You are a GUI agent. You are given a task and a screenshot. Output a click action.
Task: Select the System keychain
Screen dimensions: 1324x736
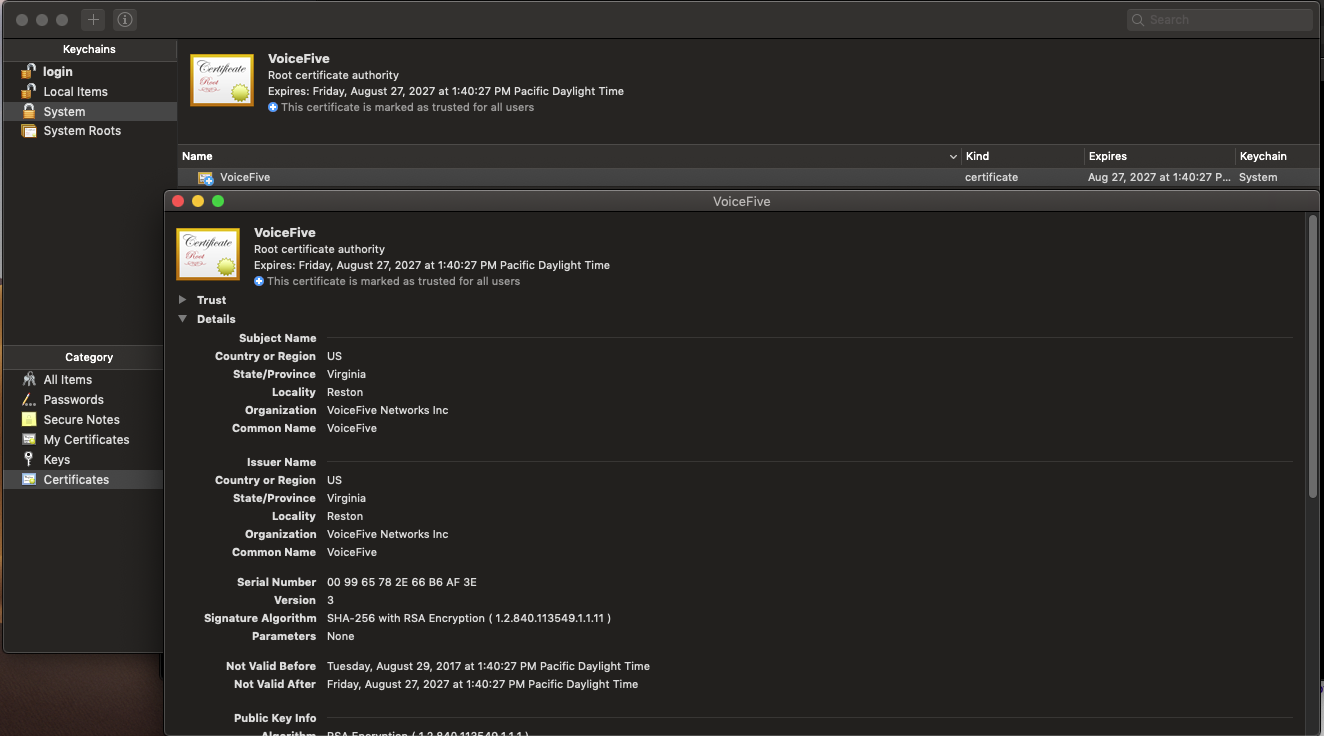point(64,112)
